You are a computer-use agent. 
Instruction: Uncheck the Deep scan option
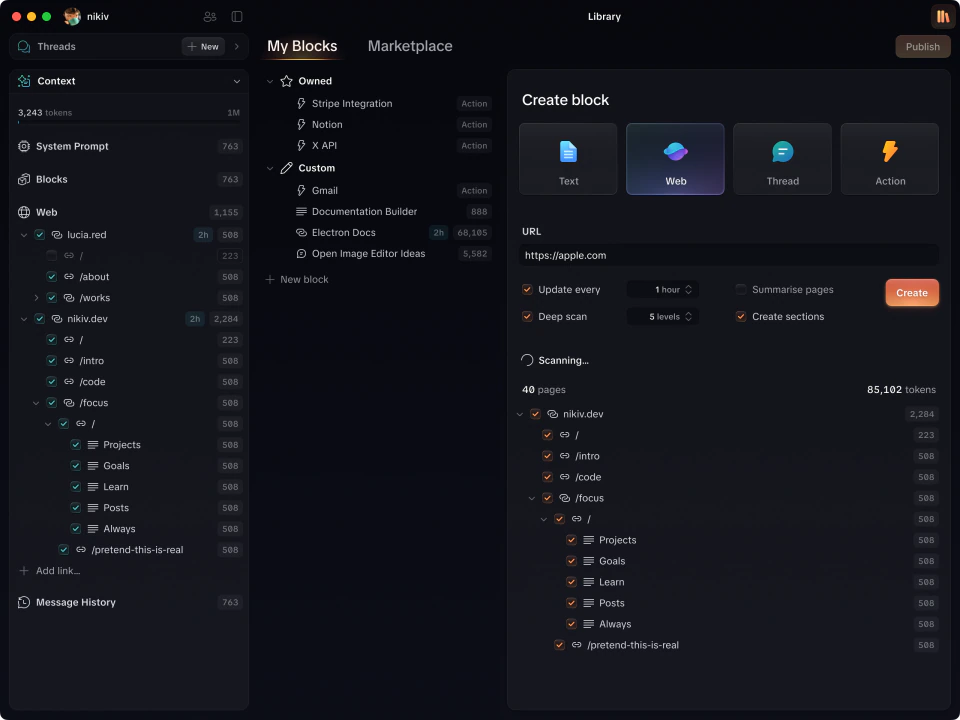coord(527,316)
